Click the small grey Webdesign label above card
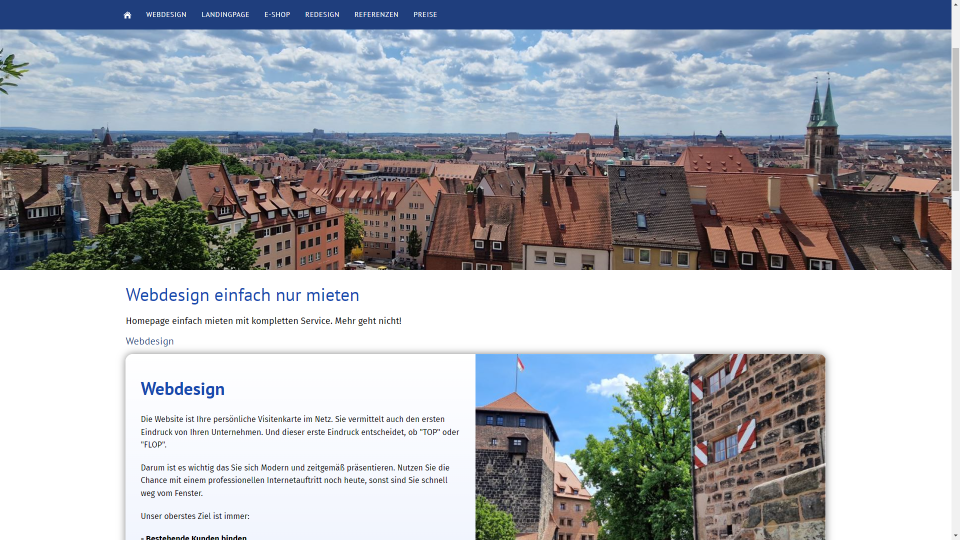This screenshot has height=540, width=960. pyautogui.click(x=150, y=341)
